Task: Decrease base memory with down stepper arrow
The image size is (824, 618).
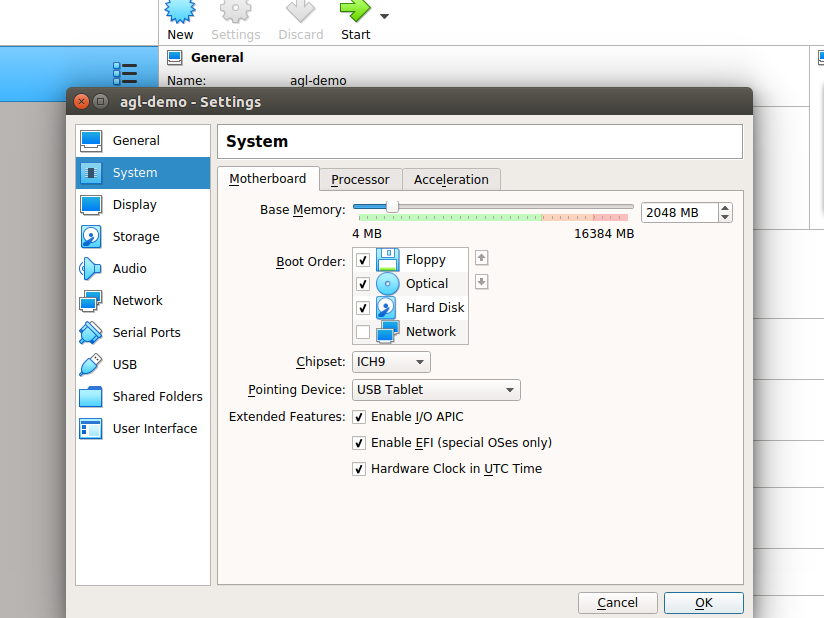Action: pos(725,218)
